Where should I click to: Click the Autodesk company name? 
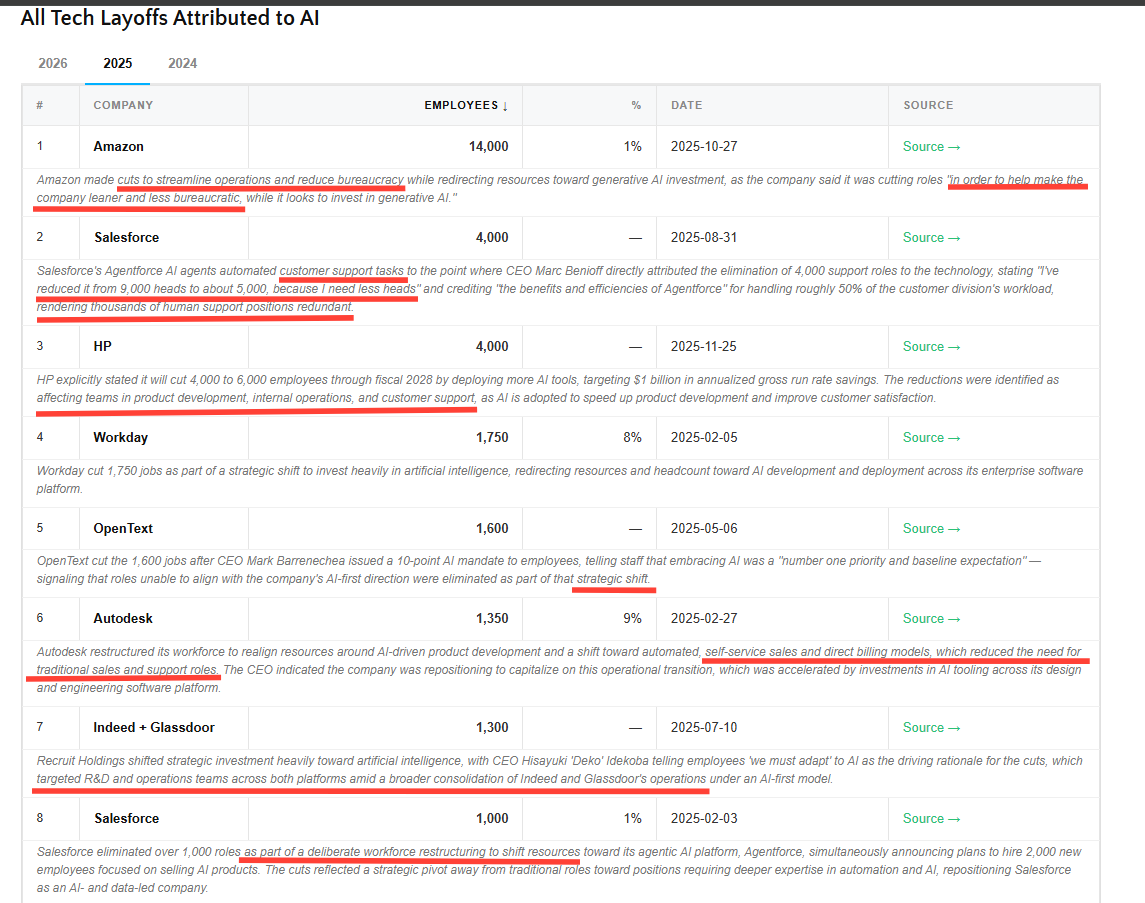coord(123,619)
